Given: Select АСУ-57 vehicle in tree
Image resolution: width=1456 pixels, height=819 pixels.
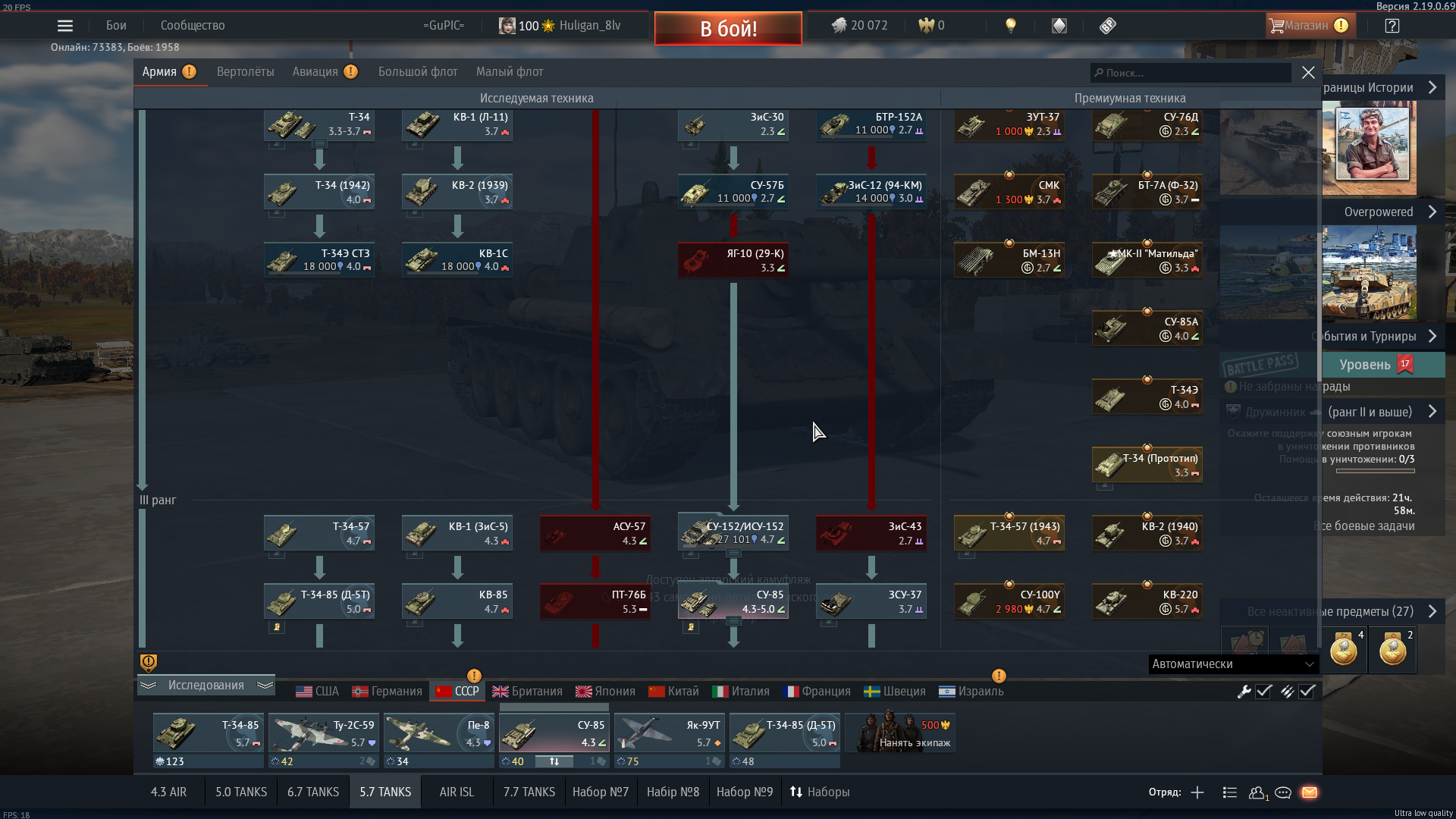Looking at the screenshot, I should [595, 533].
